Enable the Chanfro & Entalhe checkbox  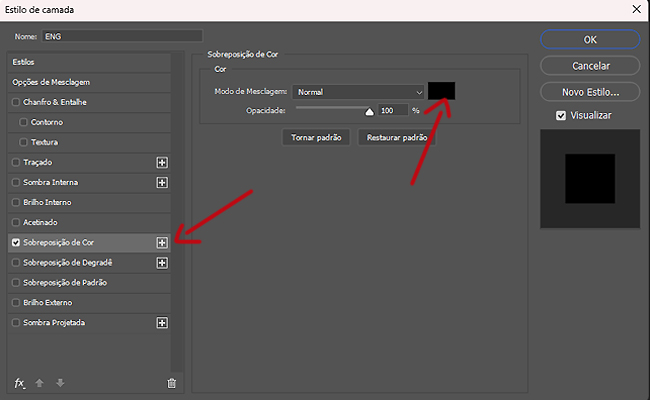16,102
